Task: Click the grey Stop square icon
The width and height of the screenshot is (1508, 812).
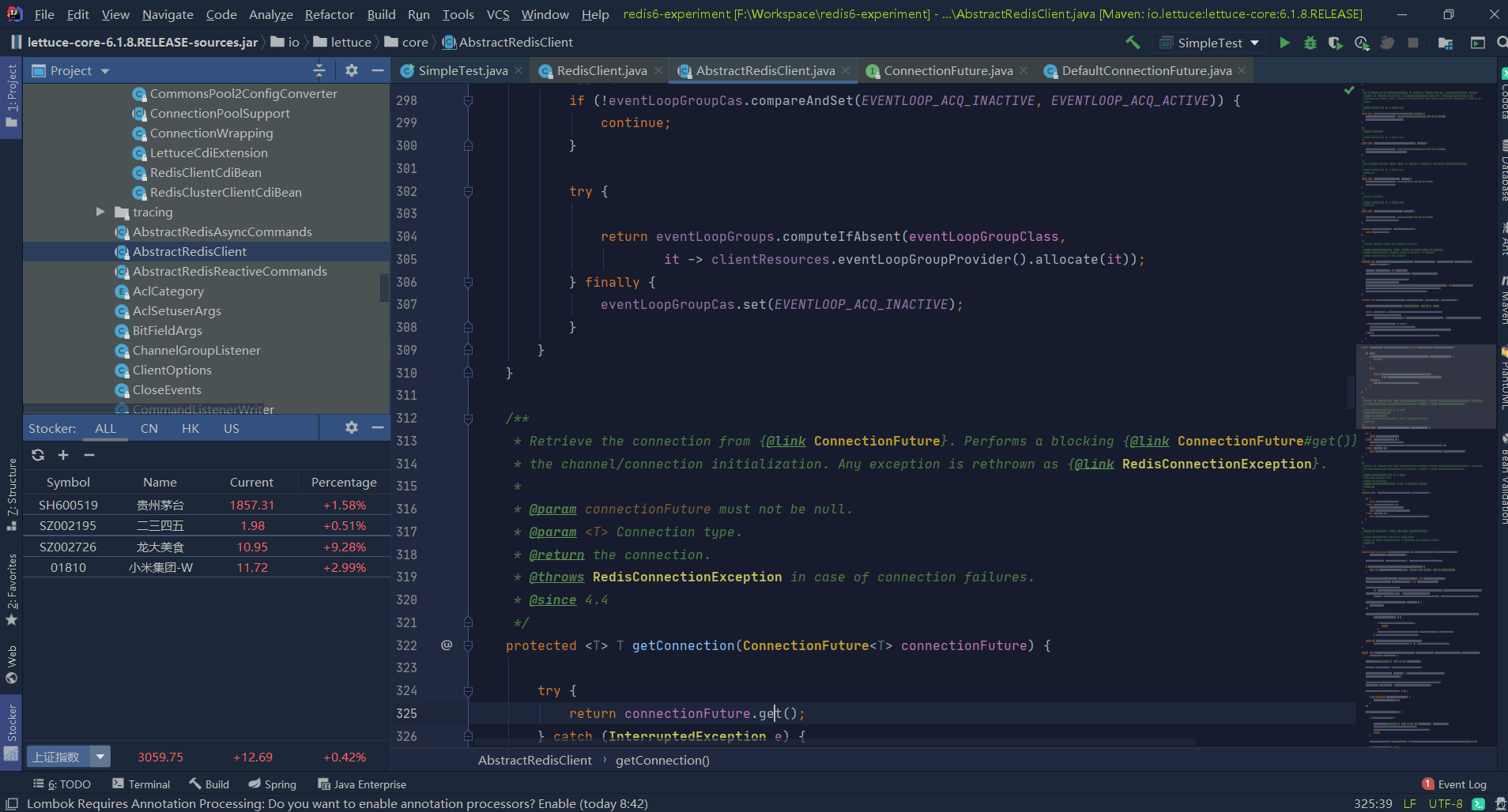Action: coord(1413,43)
